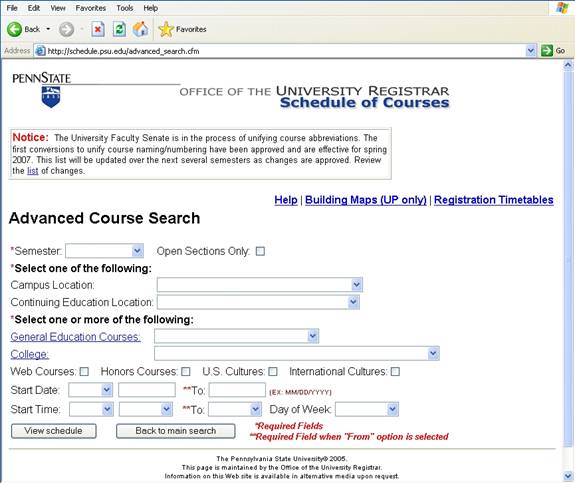Open Favorites star in toolbar
The height and width of the screenshot is (483, 575).
point(166,29)
